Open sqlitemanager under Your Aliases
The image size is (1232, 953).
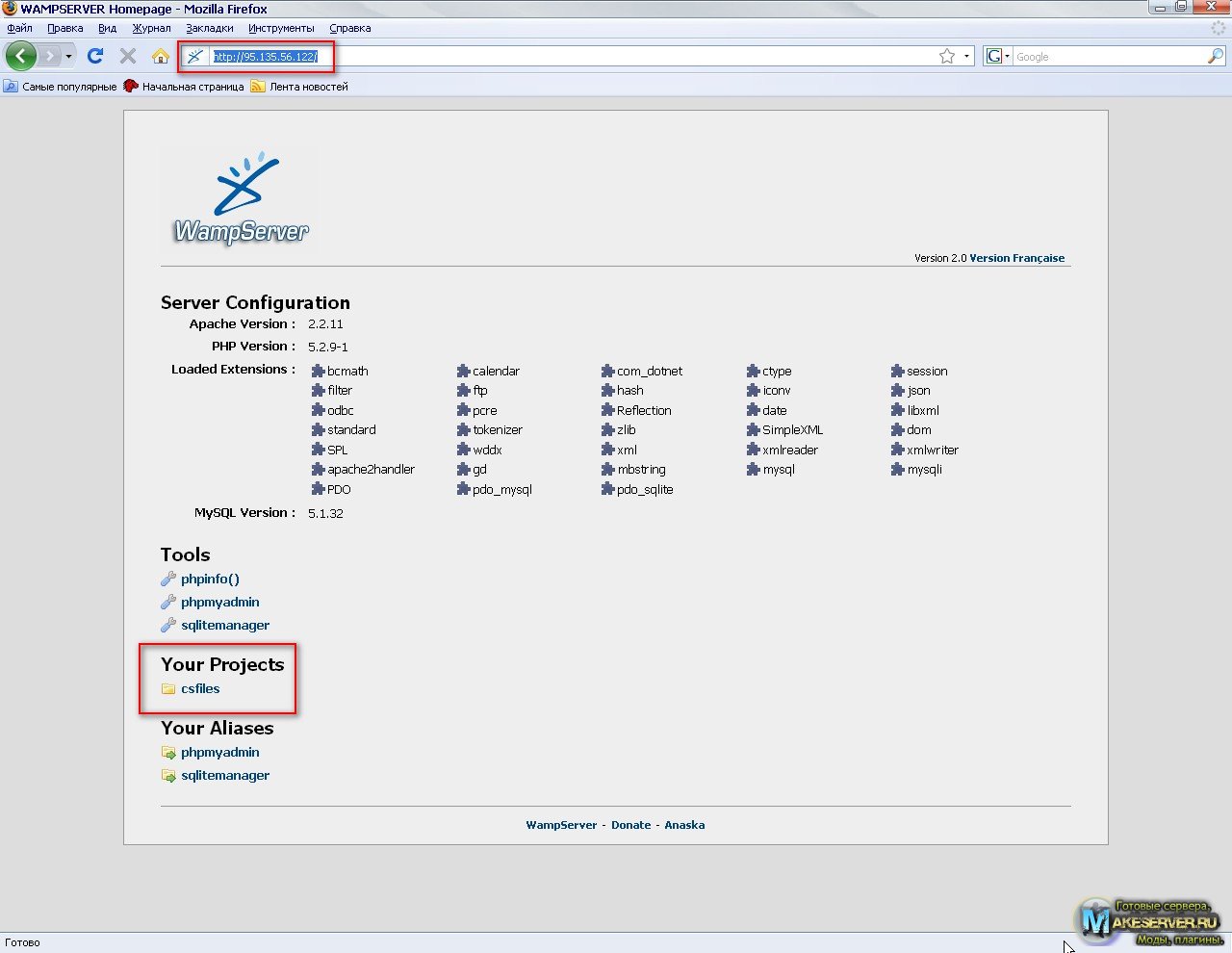tap(225, 775)
